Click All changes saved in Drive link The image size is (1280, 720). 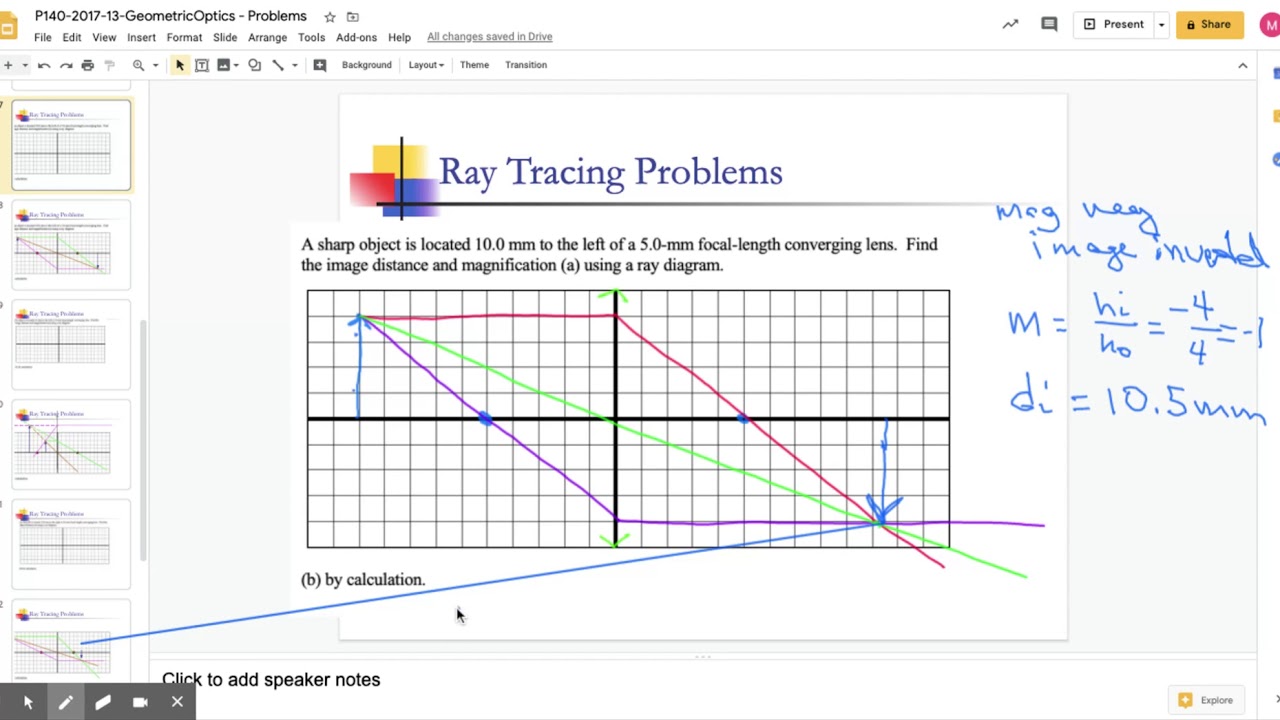tap(490, 37)
